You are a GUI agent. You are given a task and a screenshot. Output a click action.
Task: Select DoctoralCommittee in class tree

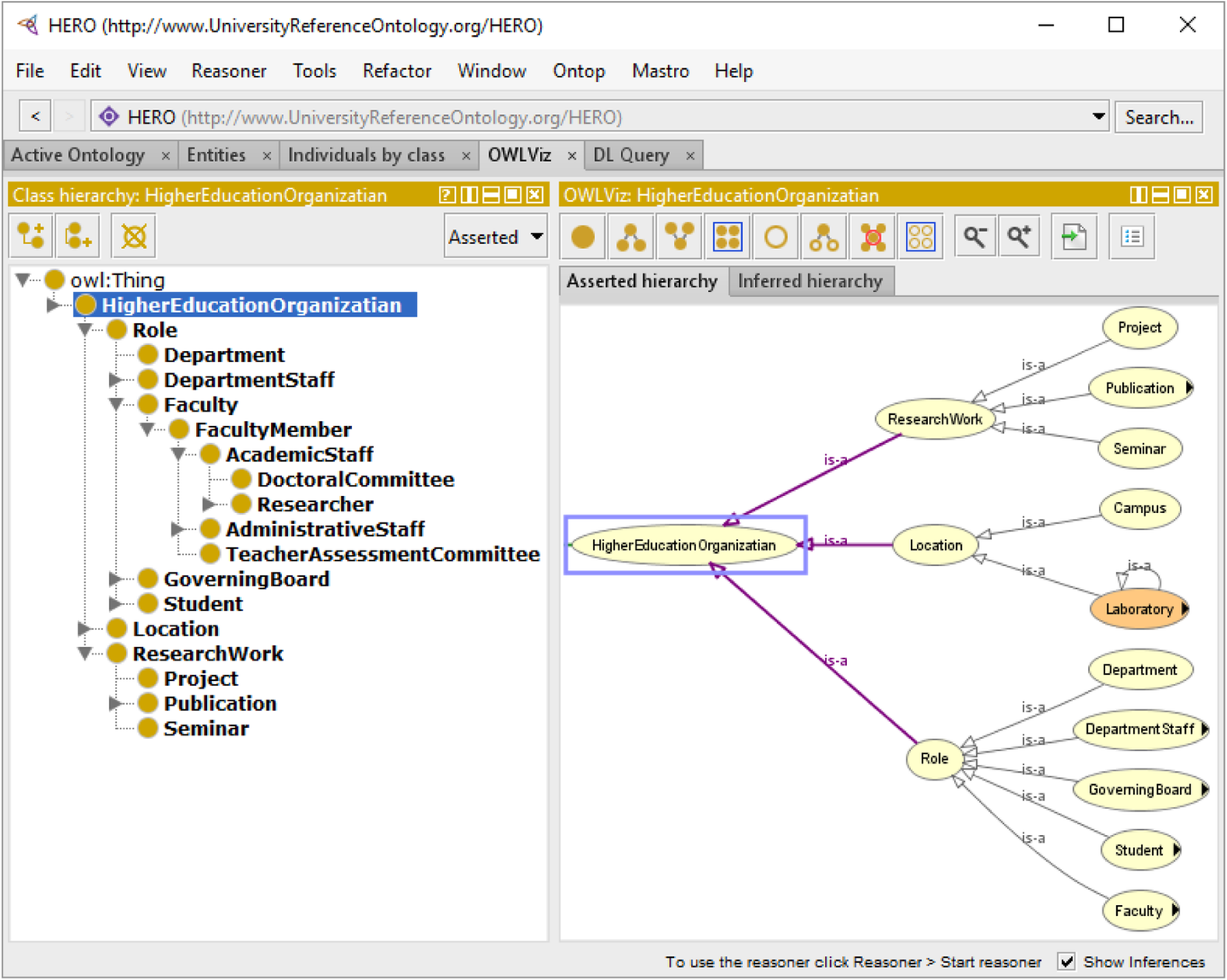click(x=355, y=479)
